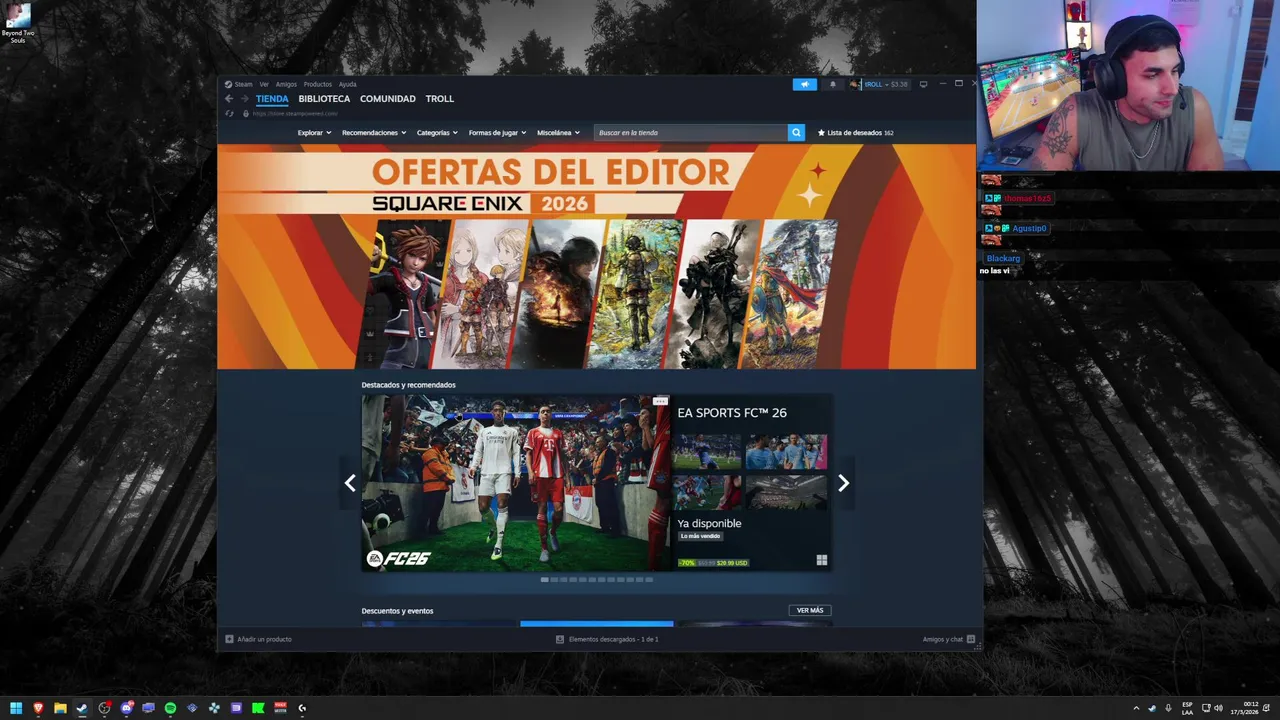Open Beyond Two Souls desktop shortcut
This screenshot has height=720, width=1280.
pyautogui.click(x=18, y=23)
